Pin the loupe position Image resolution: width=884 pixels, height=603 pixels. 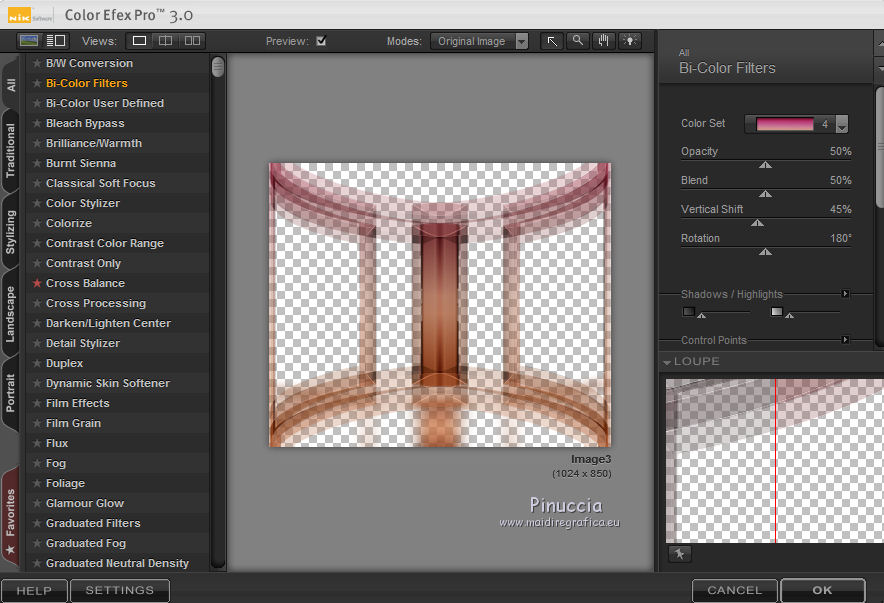pos(679,554)
